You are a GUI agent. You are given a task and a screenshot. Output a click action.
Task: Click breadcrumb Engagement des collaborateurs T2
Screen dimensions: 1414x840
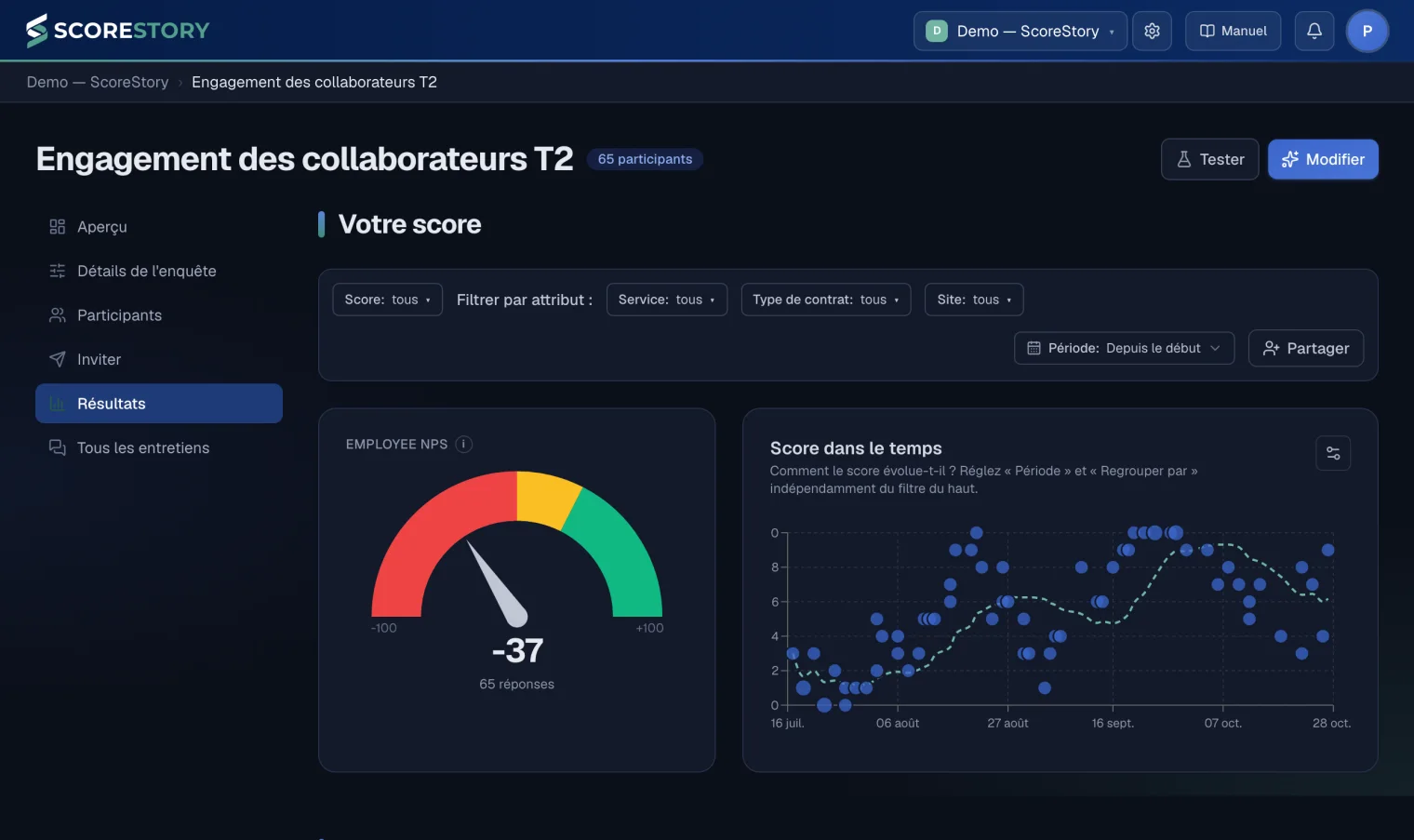click(314, 82)
